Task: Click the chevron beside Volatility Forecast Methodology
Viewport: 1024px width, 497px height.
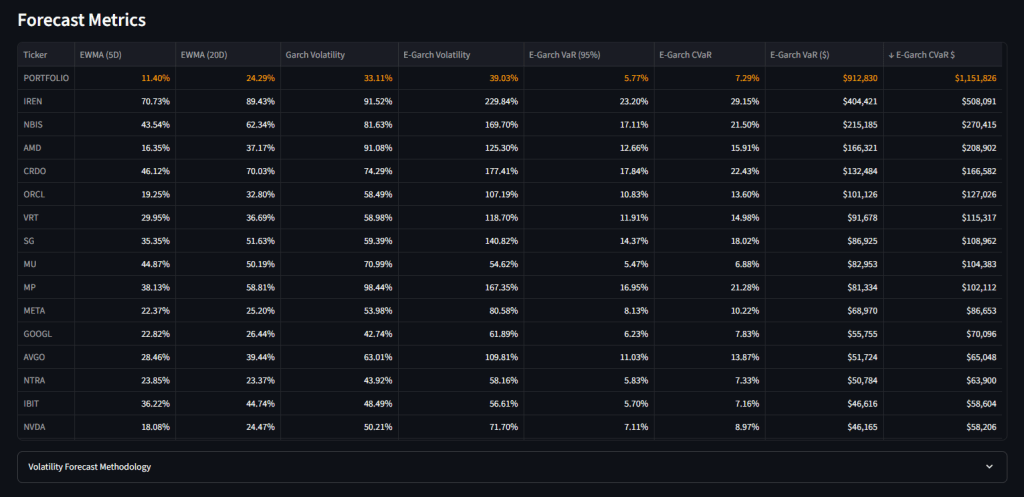Action: [989, 467]
